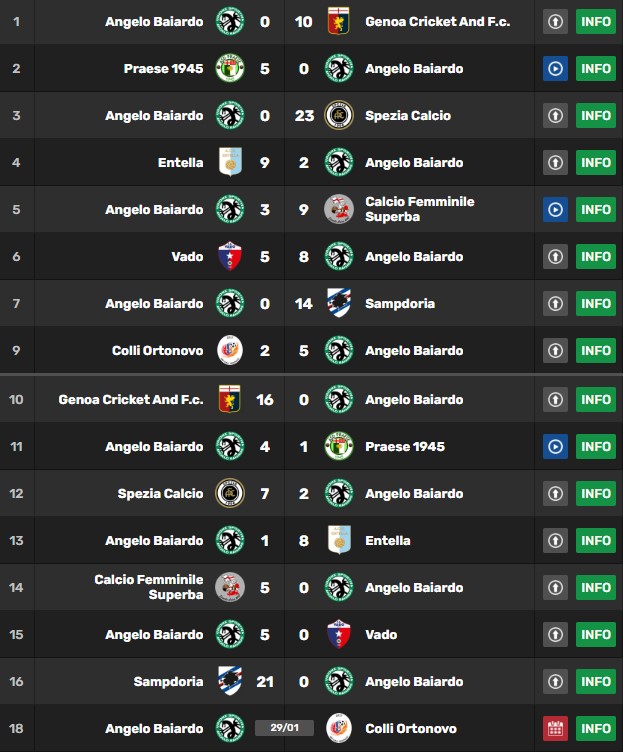Click Colli Ortonovo logo in match 9

pos(230,350)
